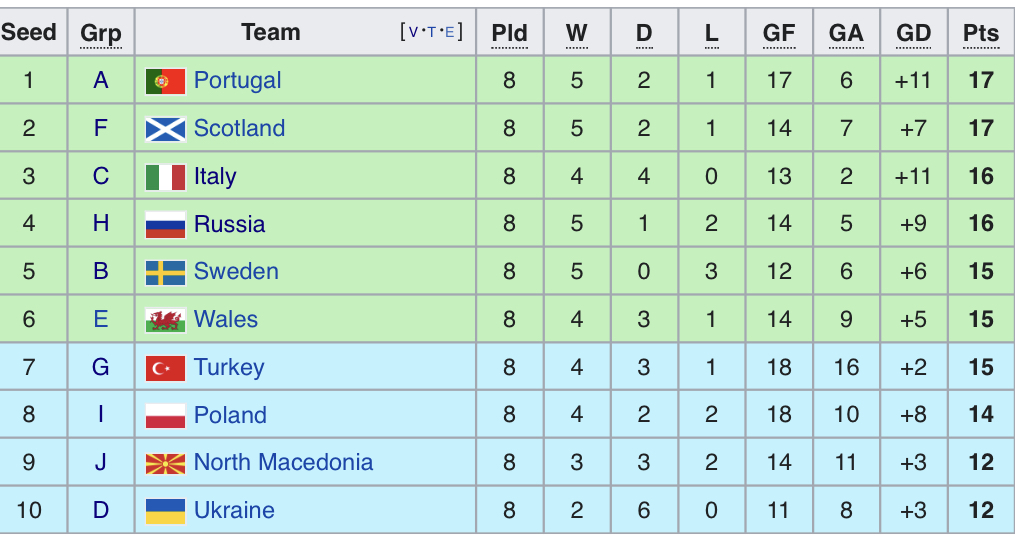The image size is (1015, 551).
Task: Click the North Macedonia flag icon
Action: (165, 463)
